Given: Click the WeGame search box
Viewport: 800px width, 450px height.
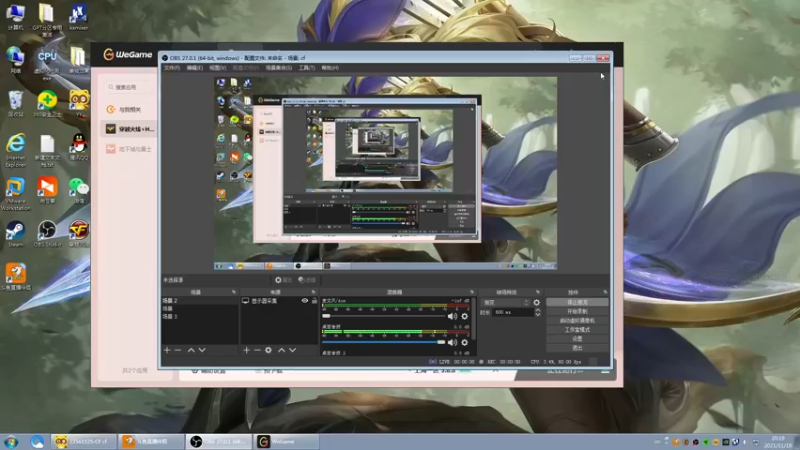Looking at the screenshot, I should tap(131, 87).
